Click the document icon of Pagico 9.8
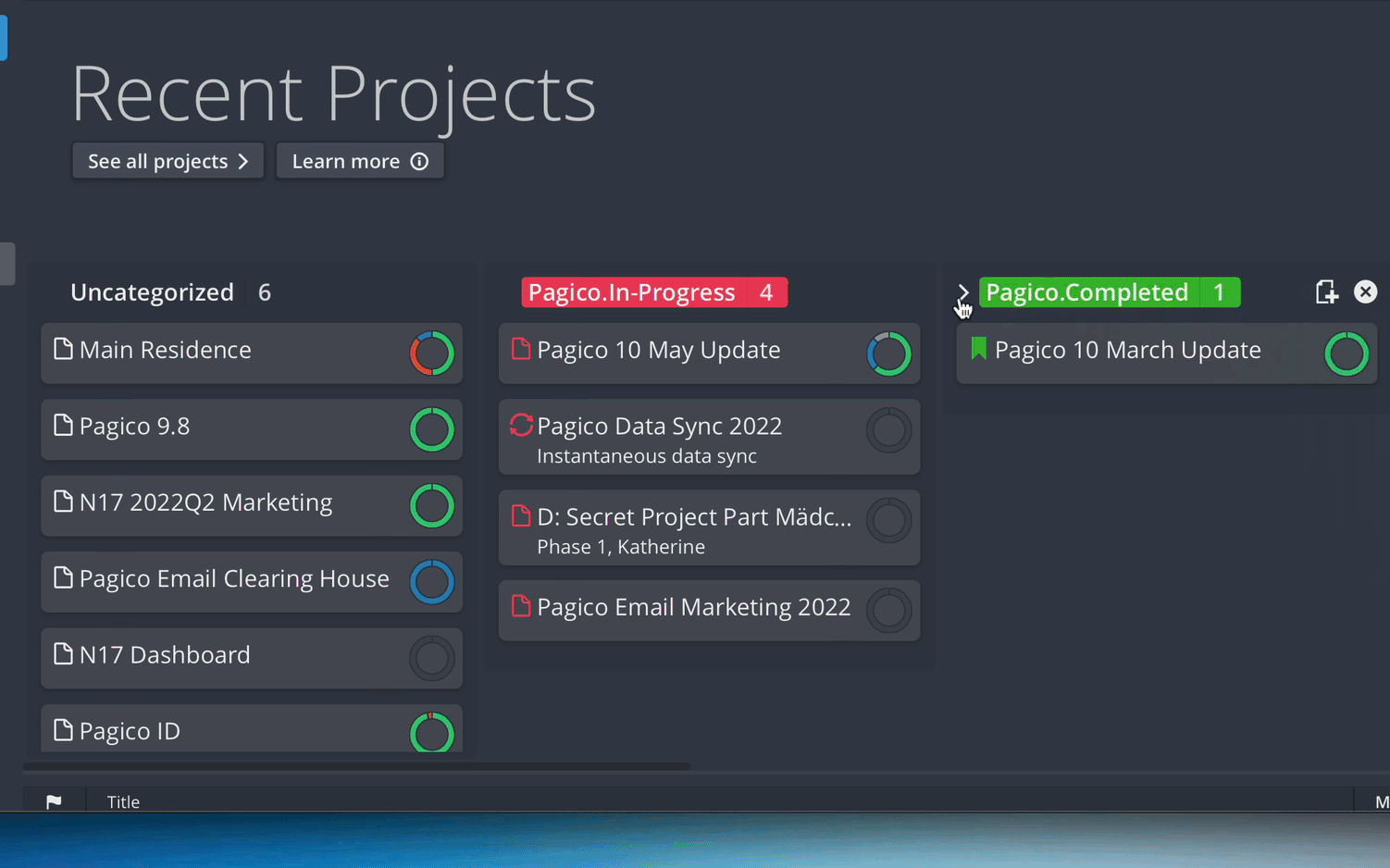 coord(63,425)
